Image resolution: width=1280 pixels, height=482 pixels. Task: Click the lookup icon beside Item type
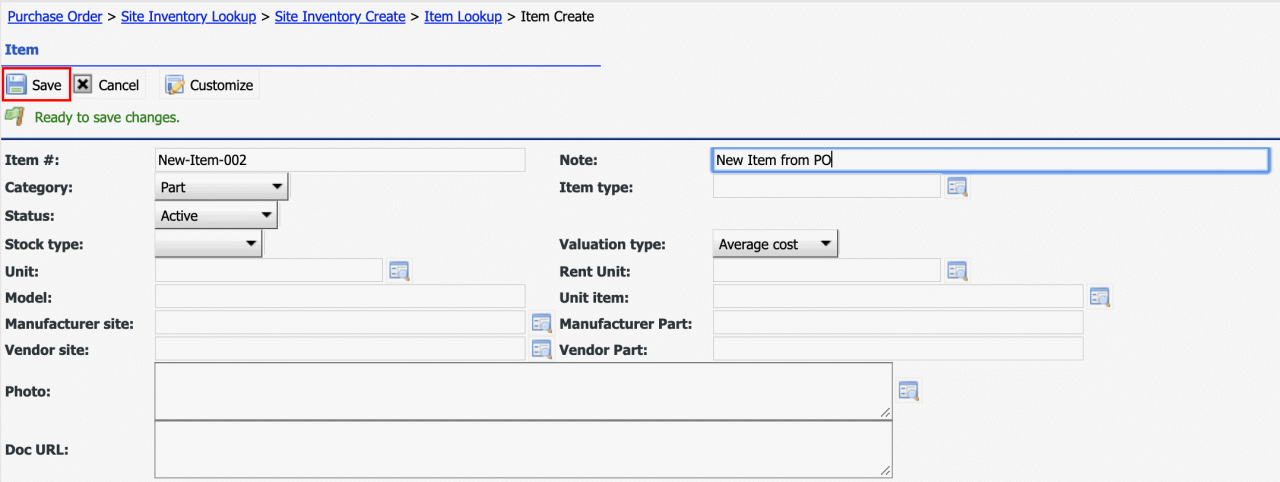957,187
